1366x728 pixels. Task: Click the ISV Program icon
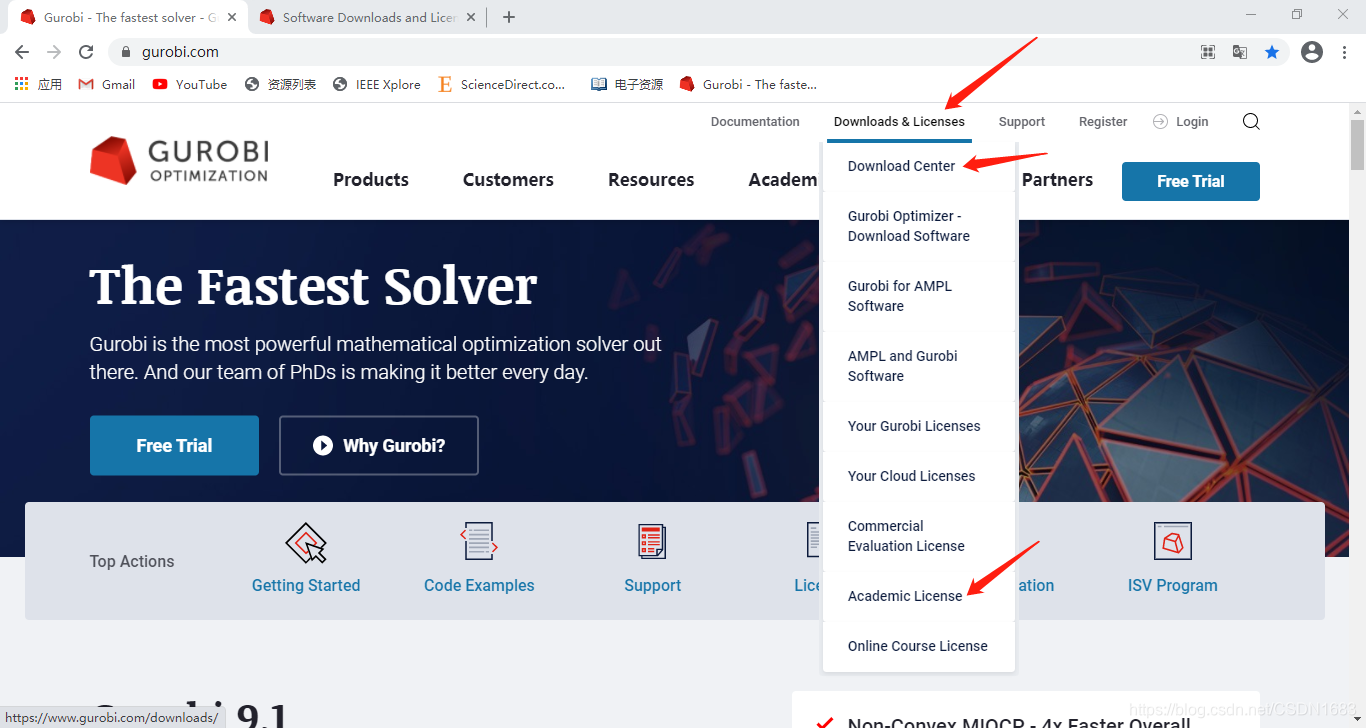pyautogui.click(x=1172, y=542)
